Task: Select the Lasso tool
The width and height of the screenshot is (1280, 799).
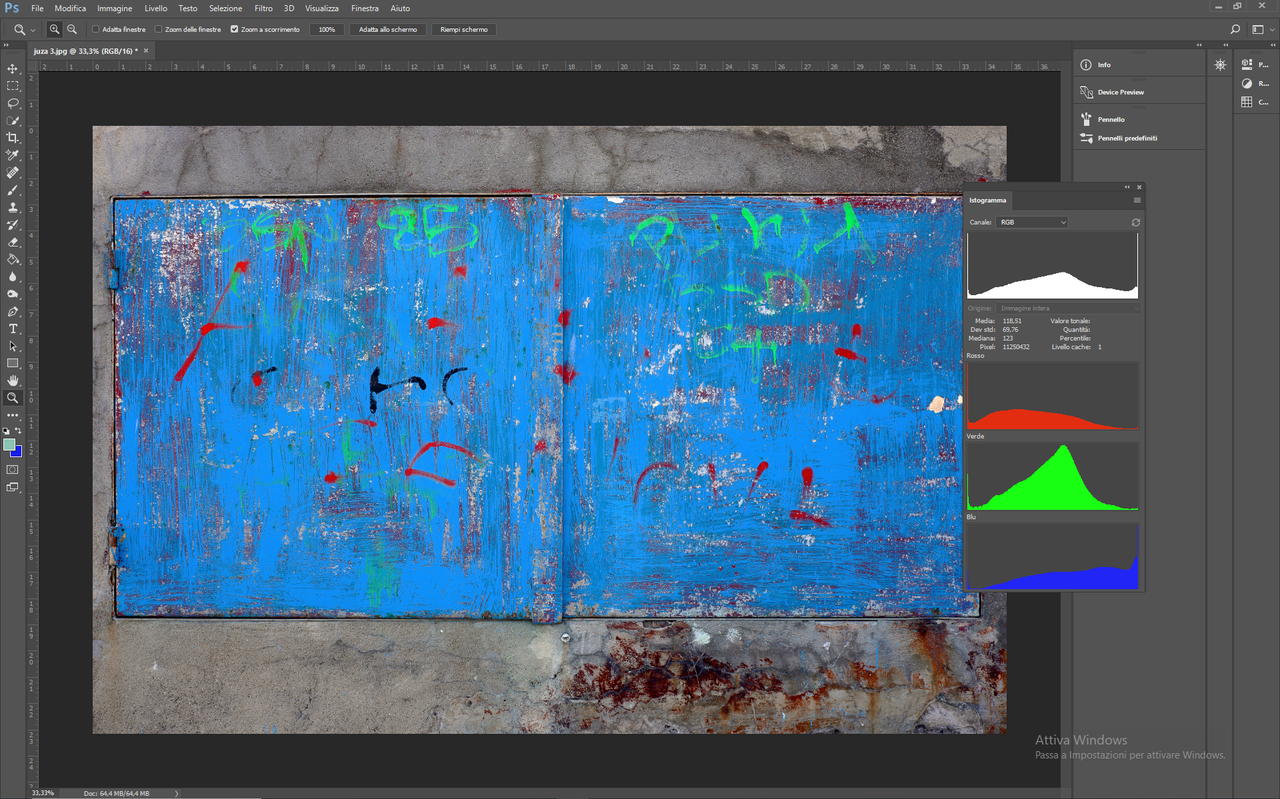Action: 13,103
